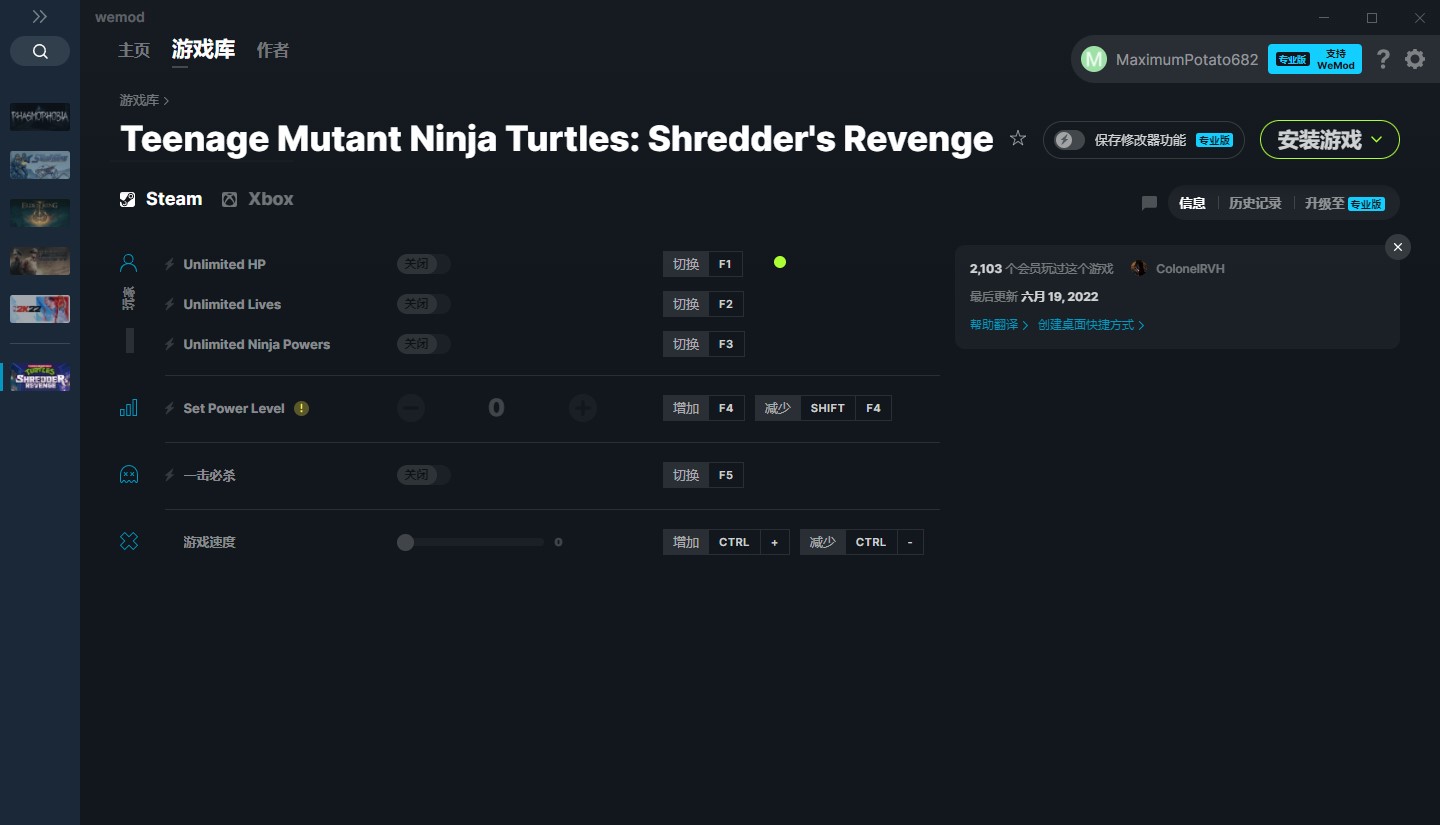Open the 作者 creators tab

coord(273,50)
